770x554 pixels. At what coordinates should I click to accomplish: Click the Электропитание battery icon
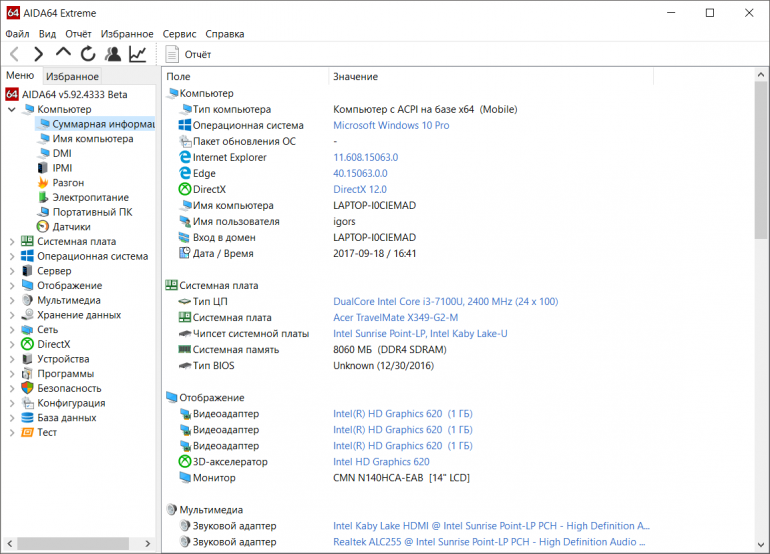[43, 197]
